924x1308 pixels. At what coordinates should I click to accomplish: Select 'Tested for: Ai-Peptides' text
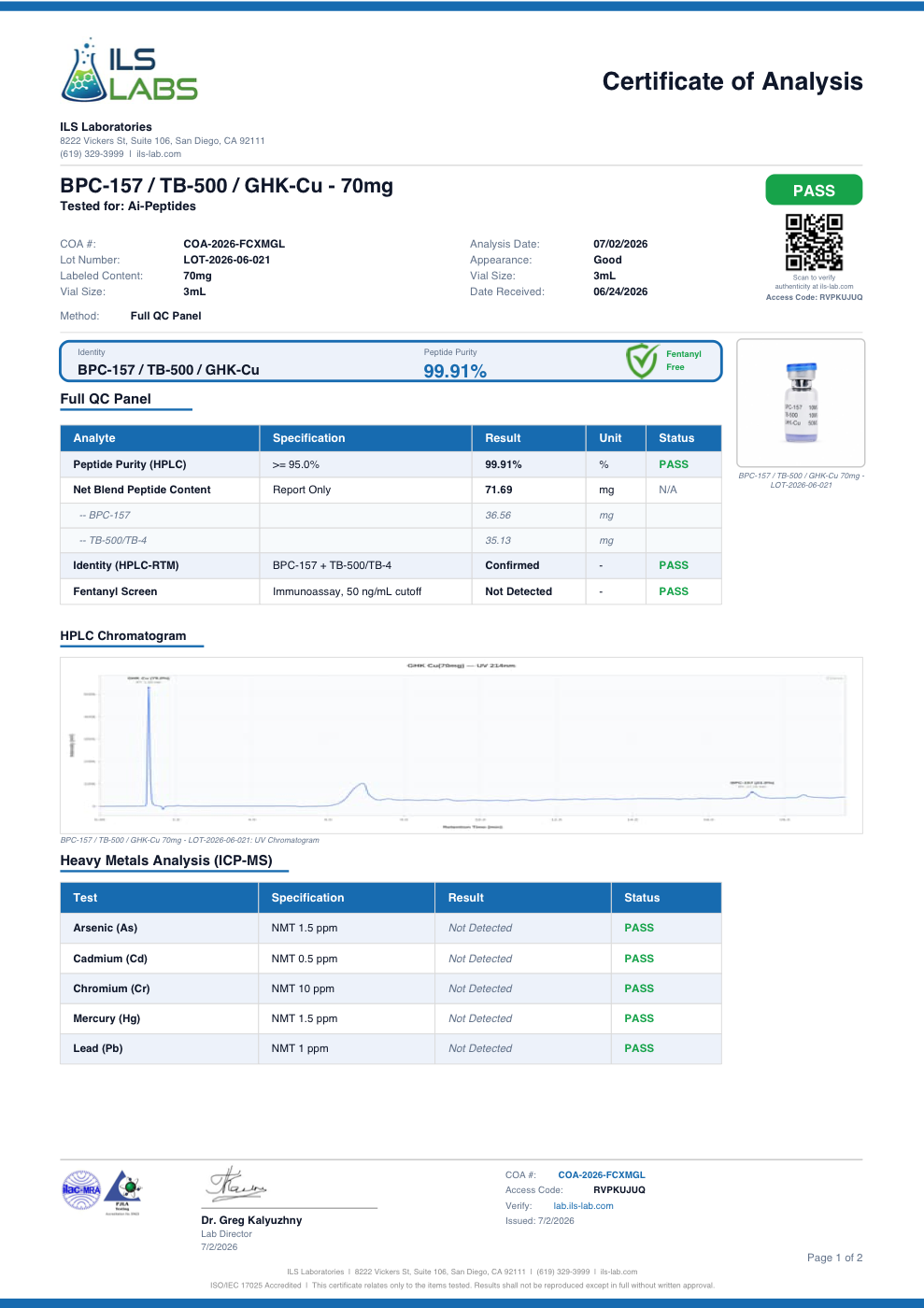pos(128,206)
